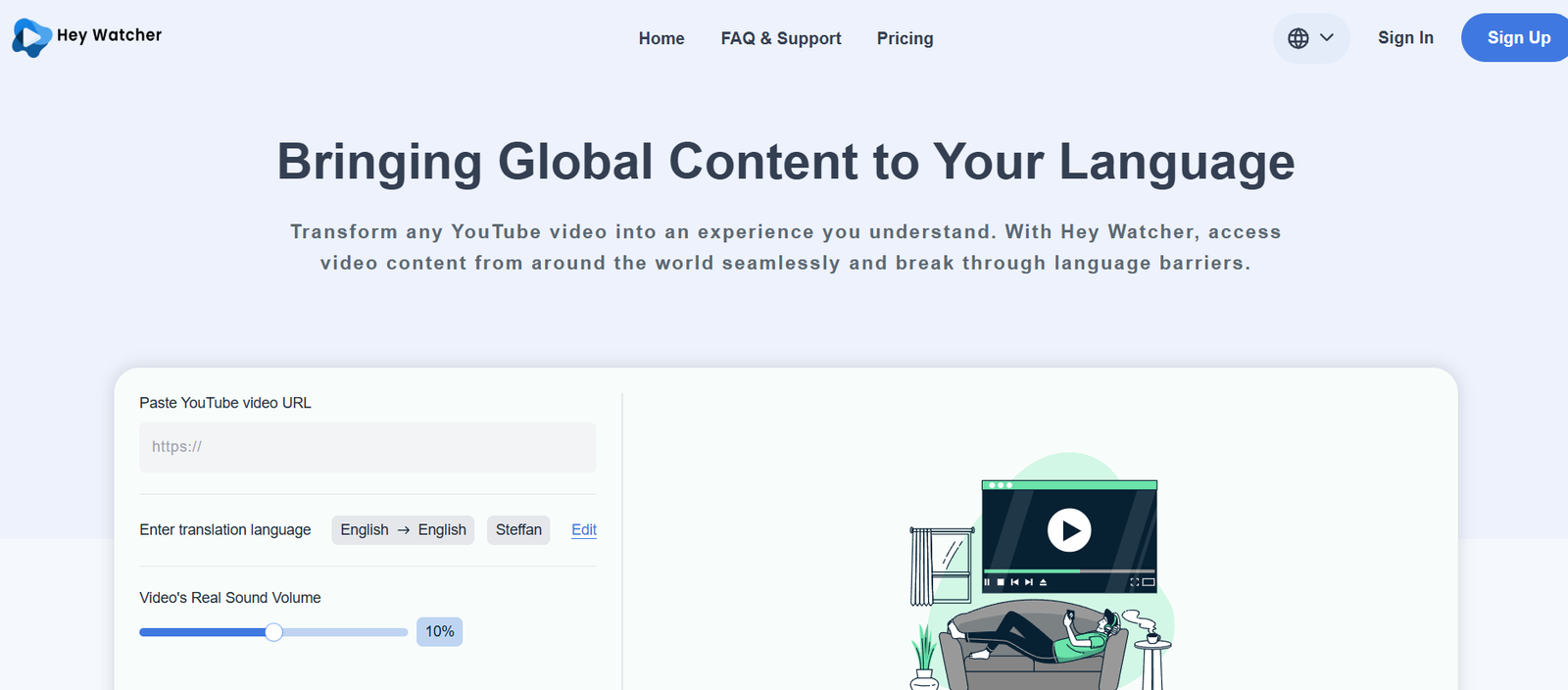Open the English → English language selector
The image size is (1568, 690).
[403, 530]
